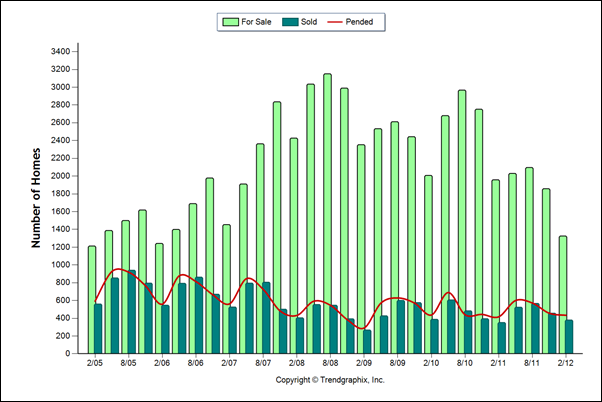The width and height of the screenshot is (602, 402).
Task: Select the 'Pended' legend label
Action: (x=359, y=22)
